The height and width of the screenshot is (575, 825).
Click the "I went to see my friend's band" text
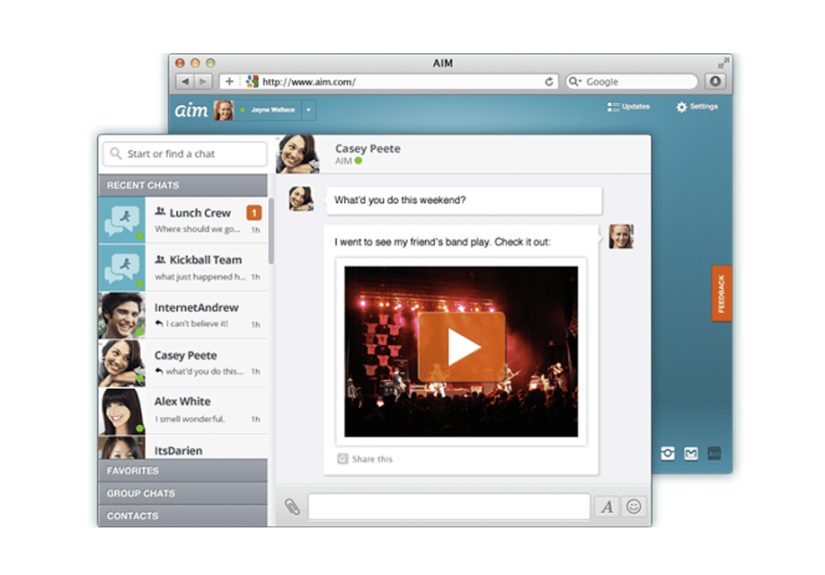[x=442, y=242]
